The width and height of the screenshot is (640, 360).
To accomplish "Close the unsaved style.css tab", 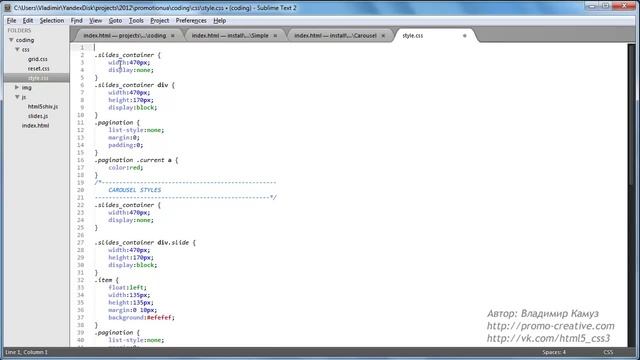I will tap(464, 36).
